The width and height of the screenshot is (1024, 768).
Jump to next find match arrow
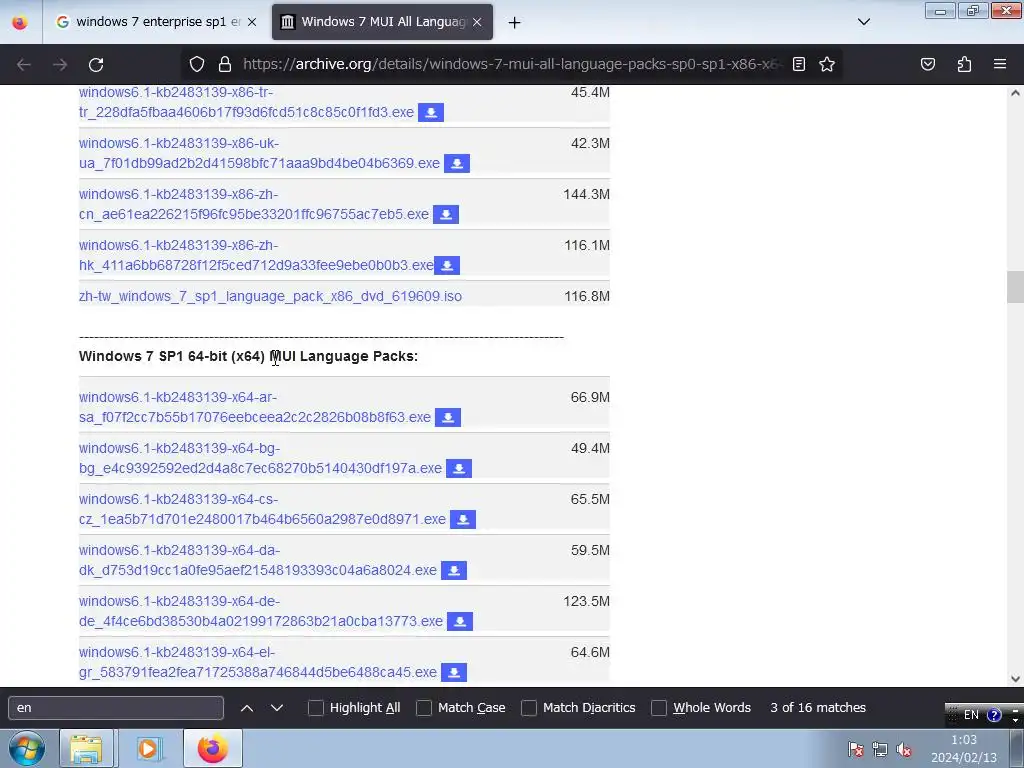point(277,708)
